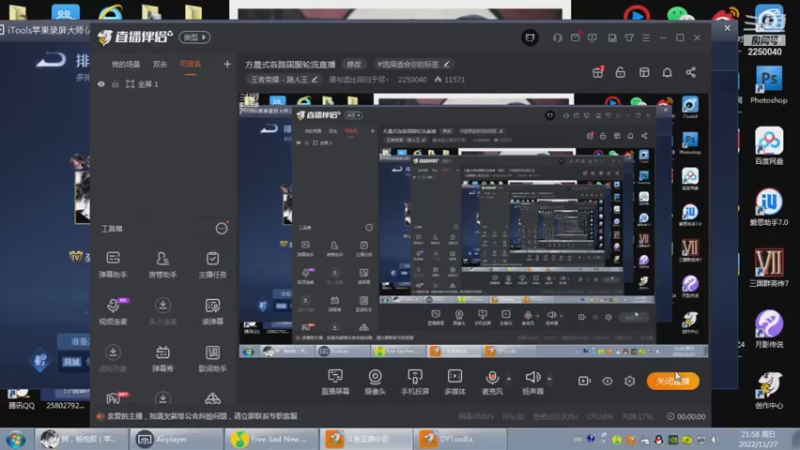Click the monitor icon in title bar
The height and width of the screenshot is (450, 800).
click(592, 38)
